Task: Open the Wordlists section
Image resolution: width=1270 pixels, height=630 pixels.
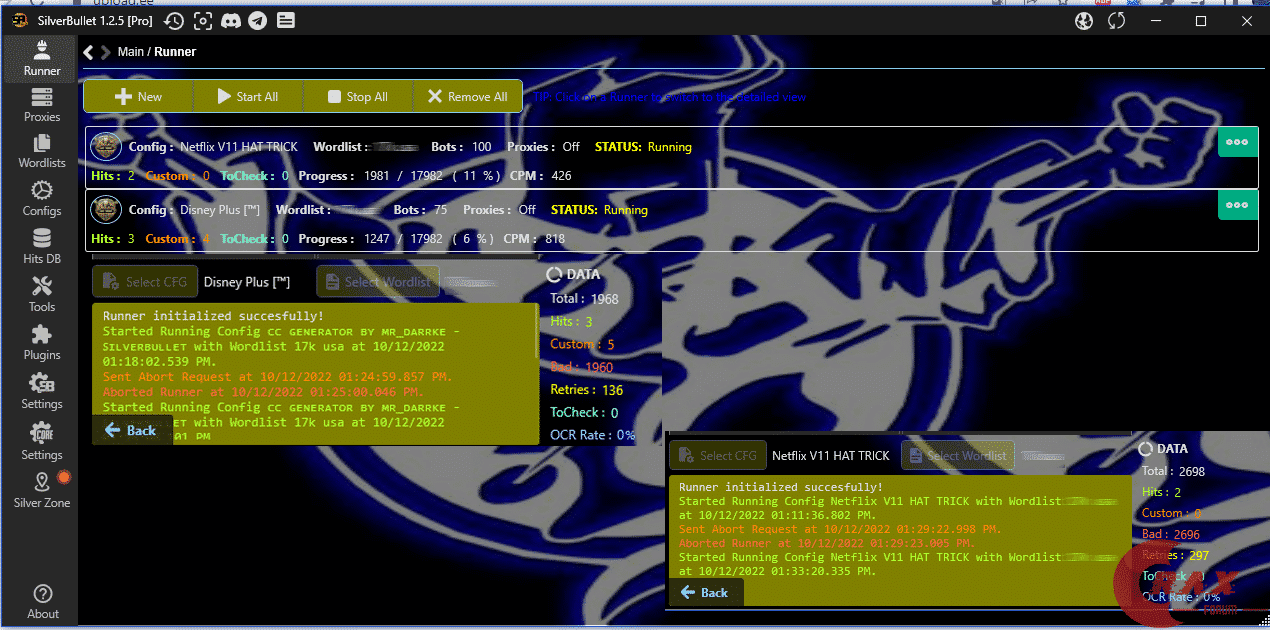Action: point(41,151)
